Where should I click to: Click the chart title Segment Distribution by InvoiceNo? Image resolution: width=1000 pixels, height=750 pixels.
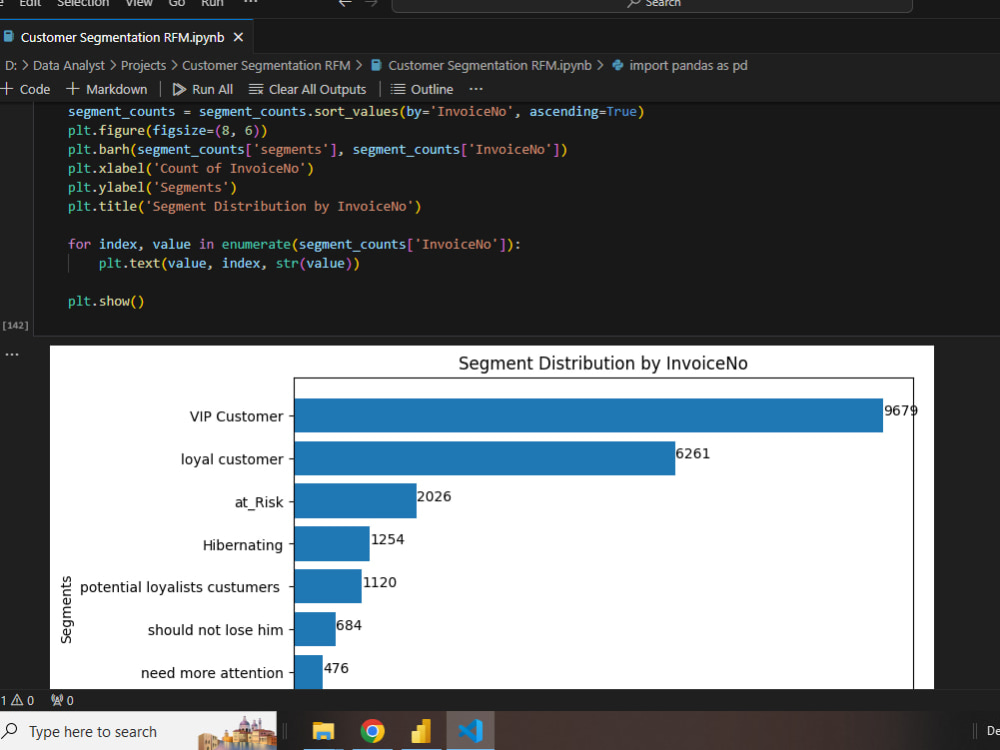(x=603, y=364)
